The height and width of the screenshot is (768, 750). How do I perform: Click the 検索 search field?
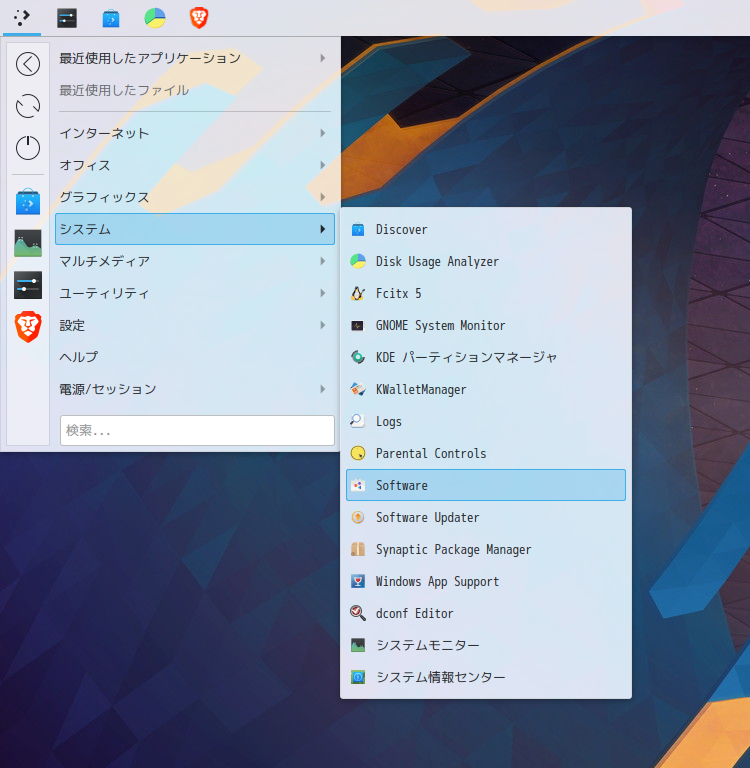197,431
